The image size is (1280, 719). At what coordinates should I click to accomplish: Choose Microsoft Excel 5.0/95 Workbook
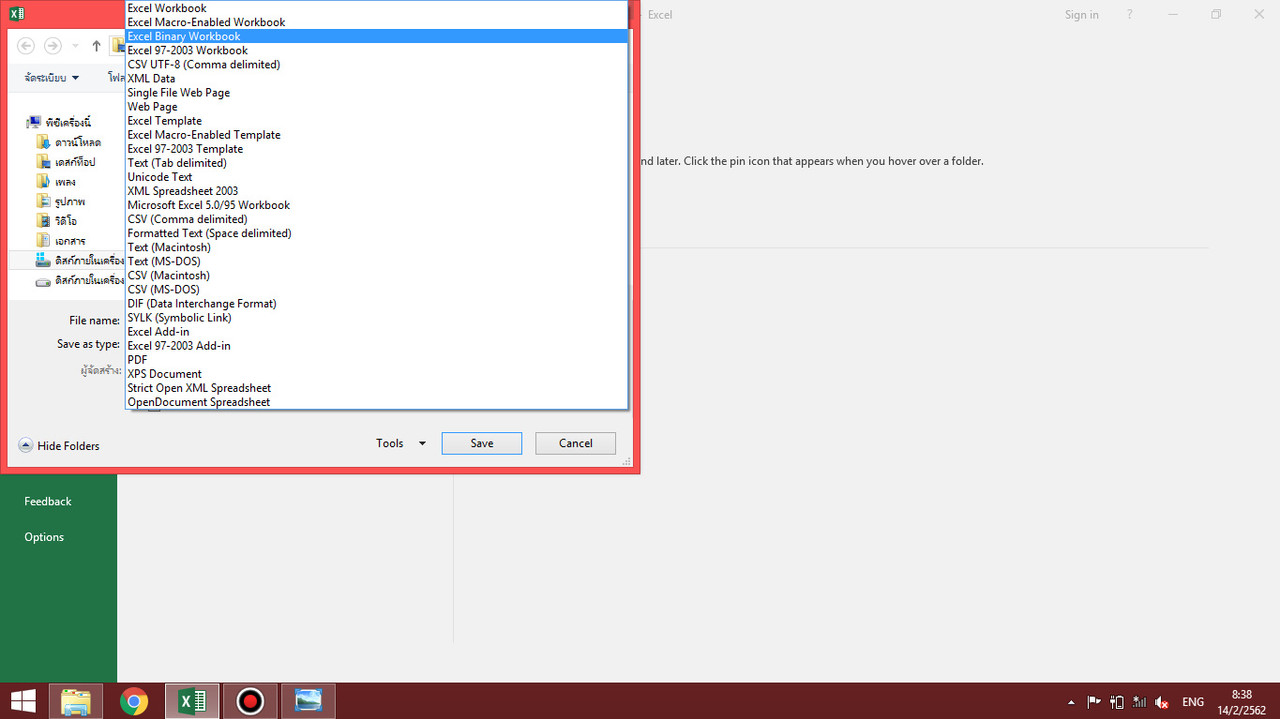pos(377,204)
